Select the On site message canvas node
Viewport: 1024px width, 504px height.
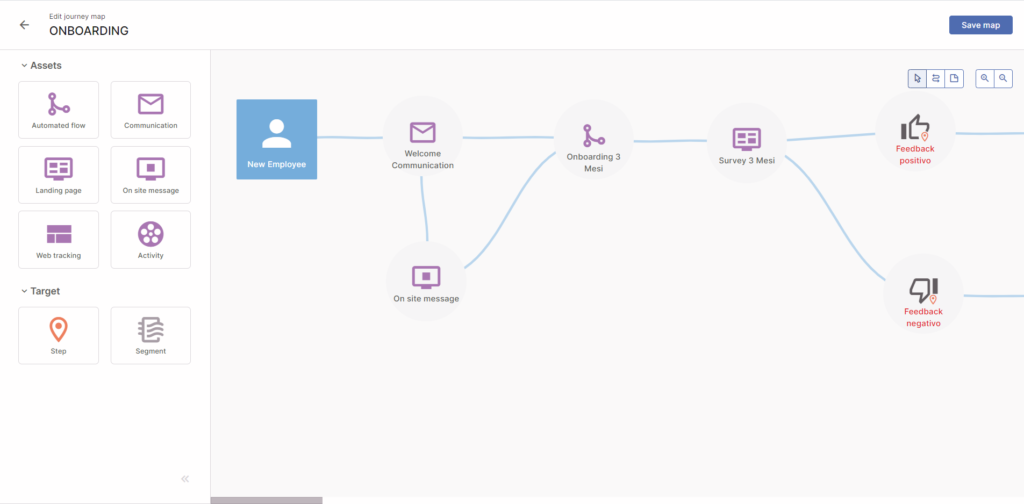point(426,281)
